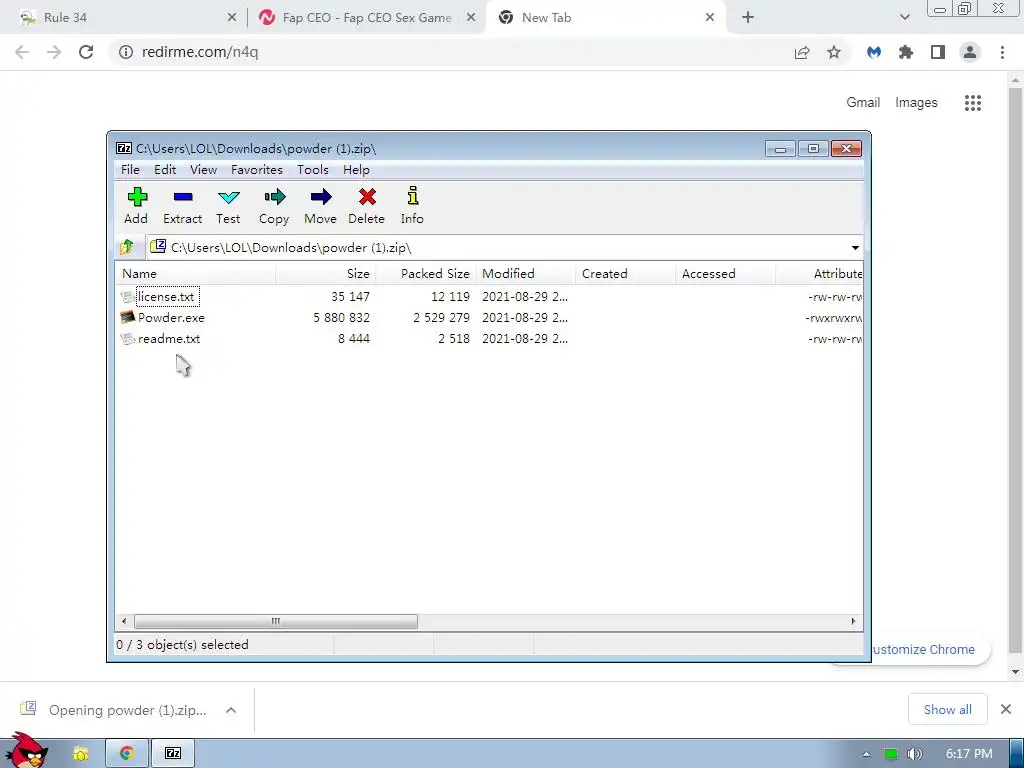Open the Malwarebytes extension icon

coord(874,52)
